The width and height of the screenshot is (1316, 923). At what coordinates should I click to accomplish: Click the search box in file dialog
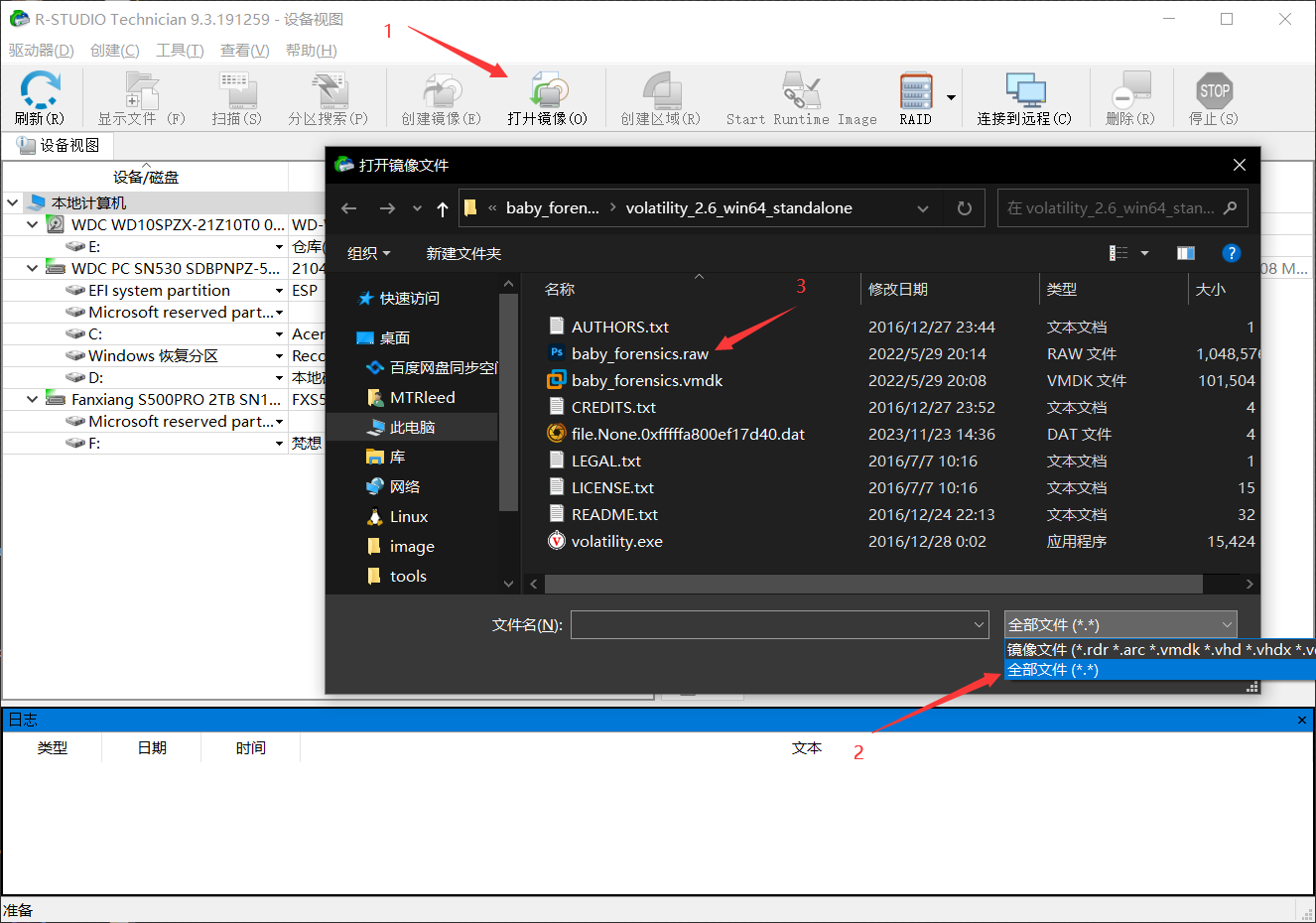click(x=1122, y=208)
